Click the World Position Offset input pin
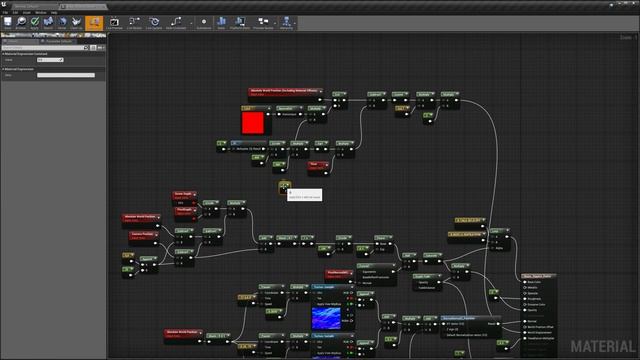Viewport: 640px width, 360px height. tap(525, 327)
